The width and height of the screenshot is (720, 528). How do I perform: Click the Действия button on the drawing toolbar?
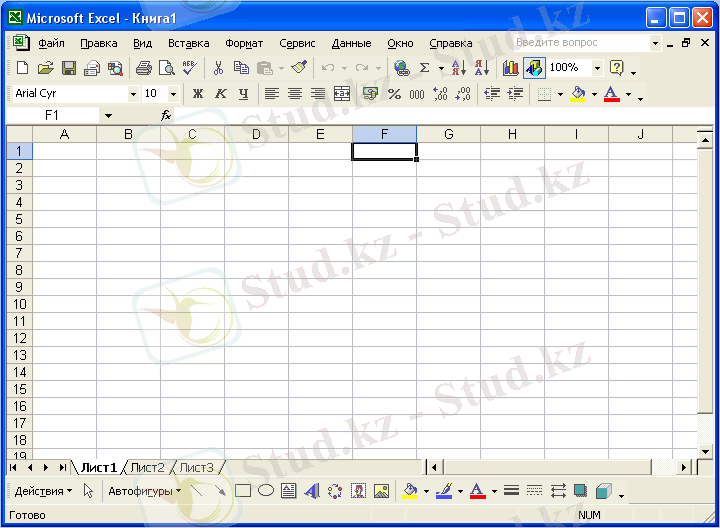[x=42, y=491]
